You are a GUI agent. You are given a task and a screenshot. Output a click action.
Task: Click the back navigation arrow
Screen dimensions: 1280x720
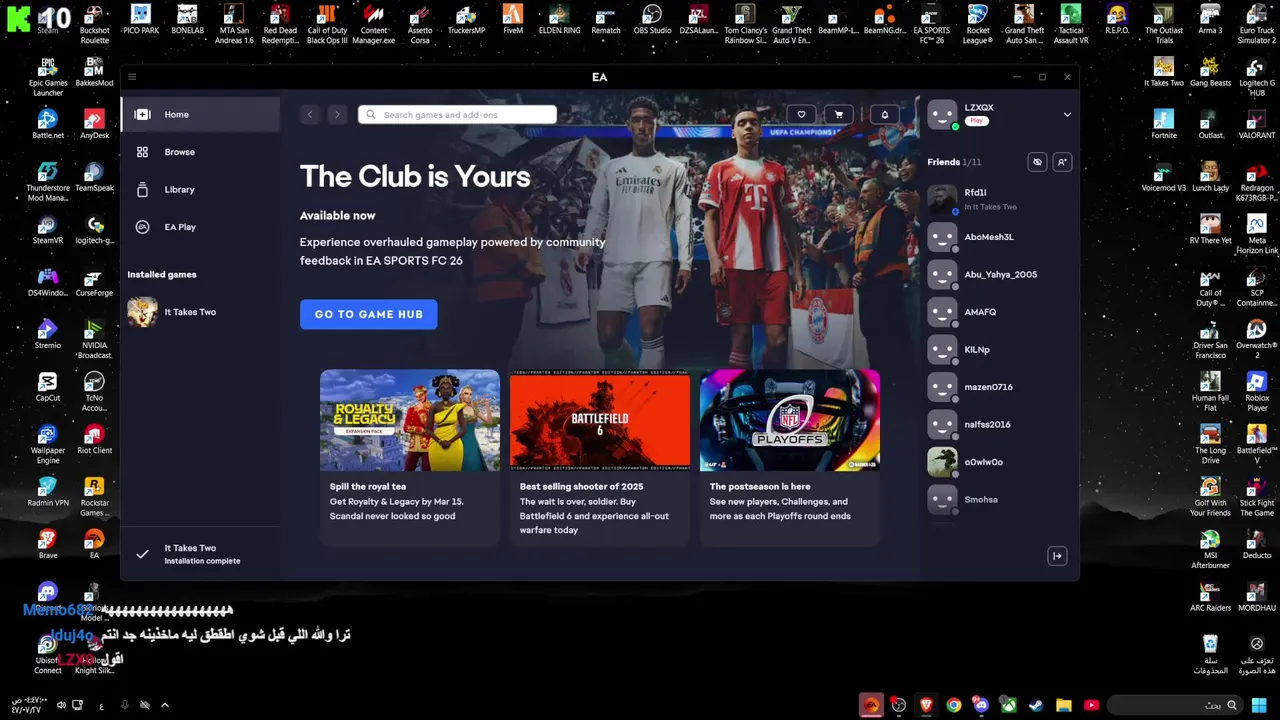pos(310,115)
